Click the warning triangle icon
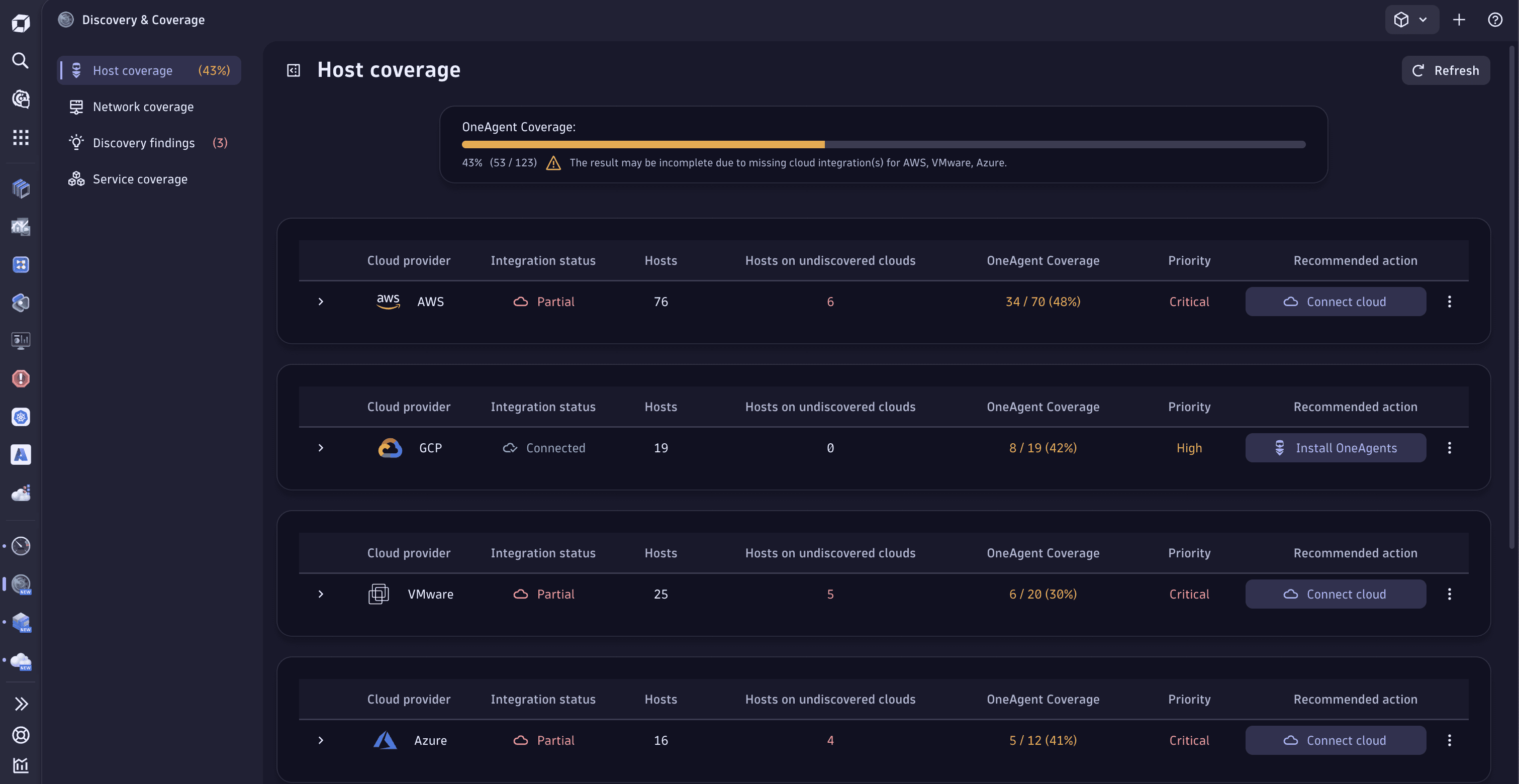The width and height of the screenshot is (1519, 784). [553, 163]
